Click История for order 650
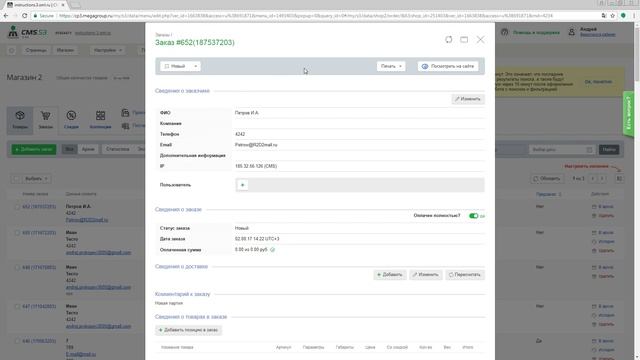This screenshot has width=640, height=360. click(x=603, y=242)
